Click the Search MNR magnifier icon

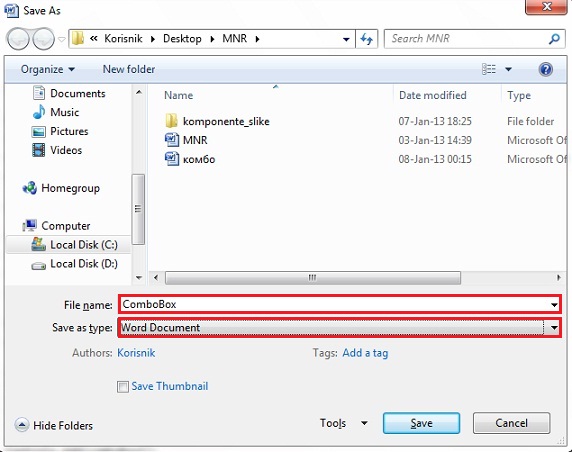click(x=554, y=39)
